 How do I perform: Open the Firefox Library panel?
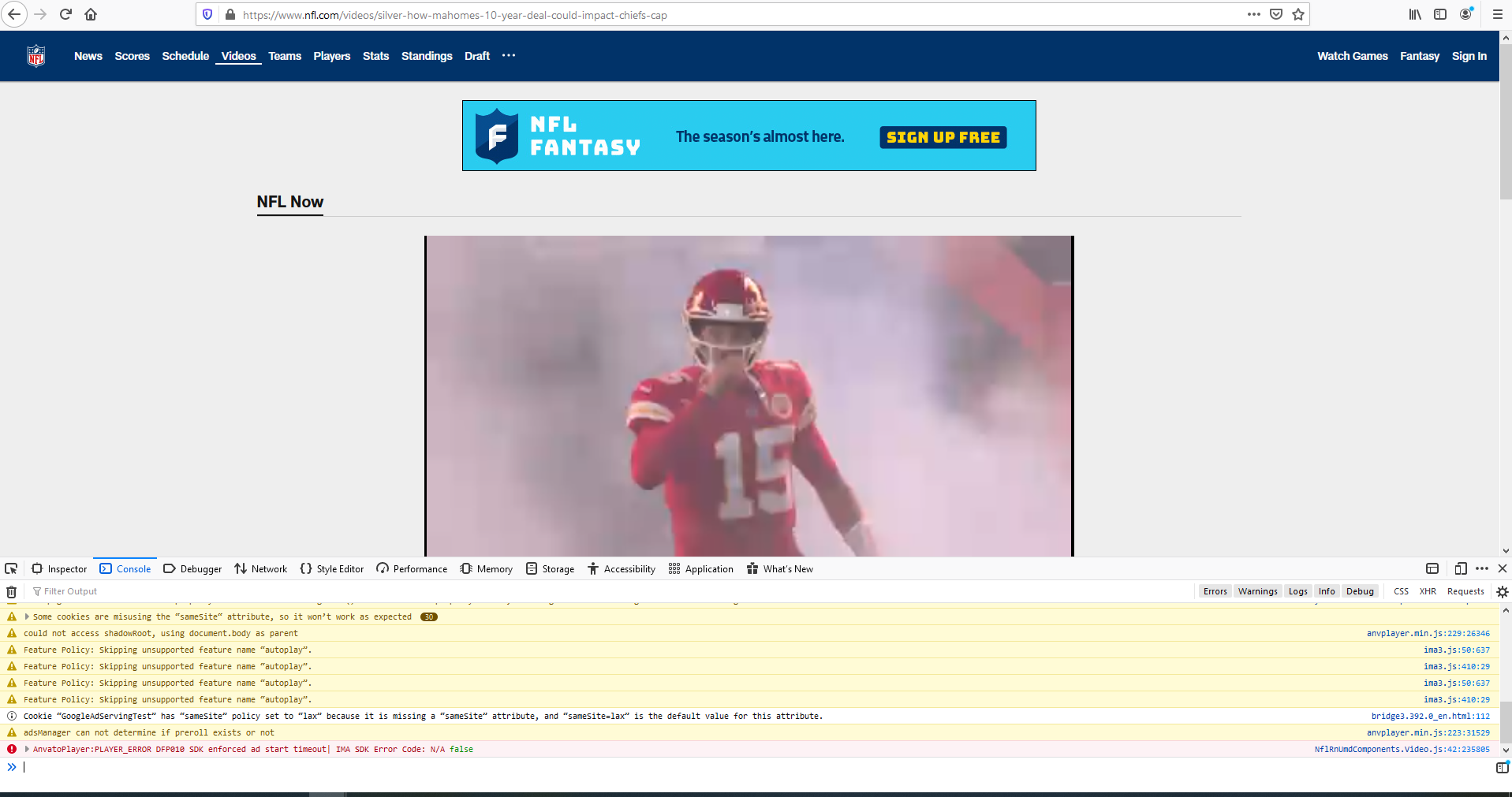(x=1413, y=14)
